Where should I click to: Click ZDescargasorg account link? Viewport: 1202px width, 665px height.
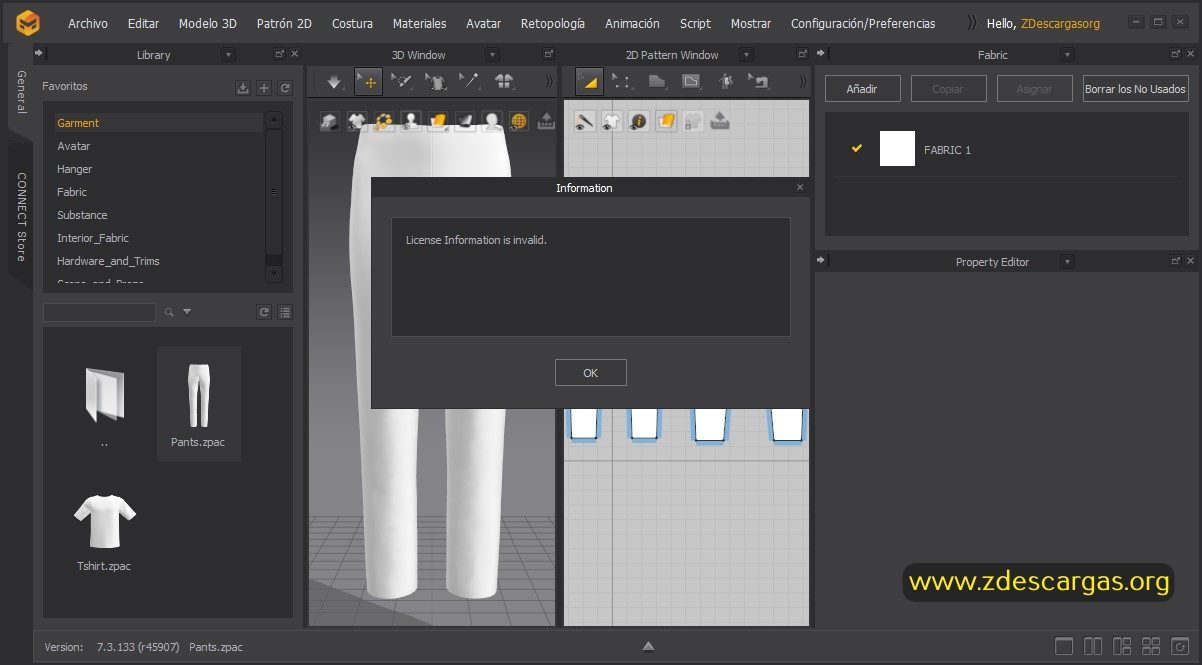pos(1060,23)
